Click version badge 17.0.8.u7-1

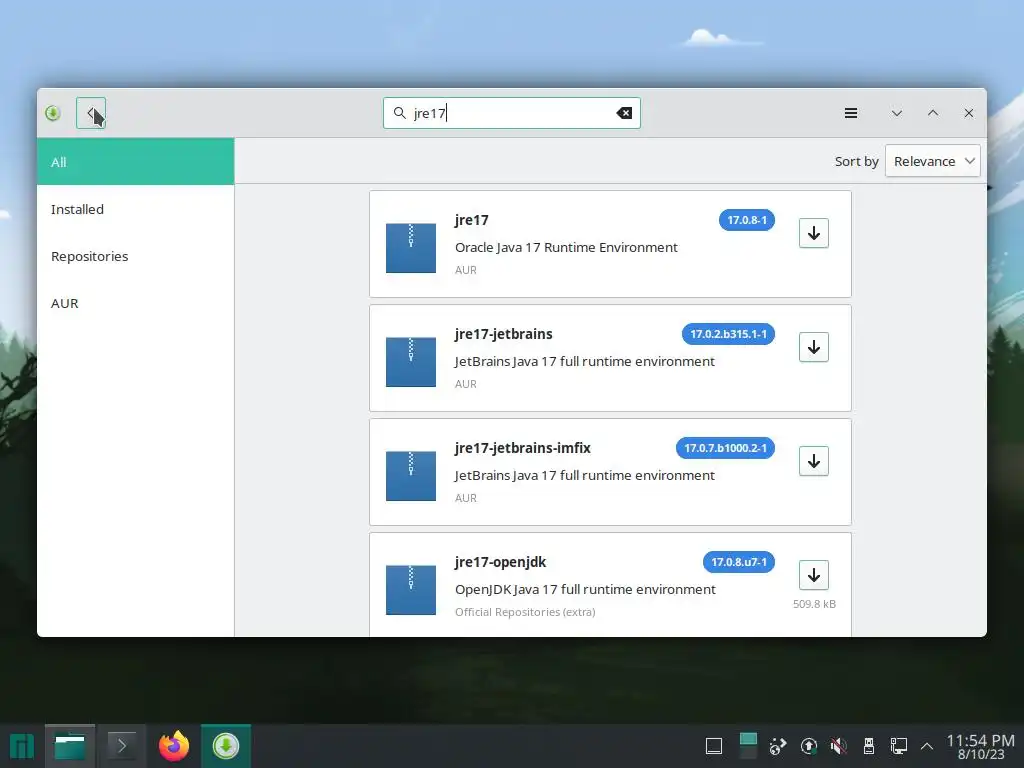[x=739, y=562]
